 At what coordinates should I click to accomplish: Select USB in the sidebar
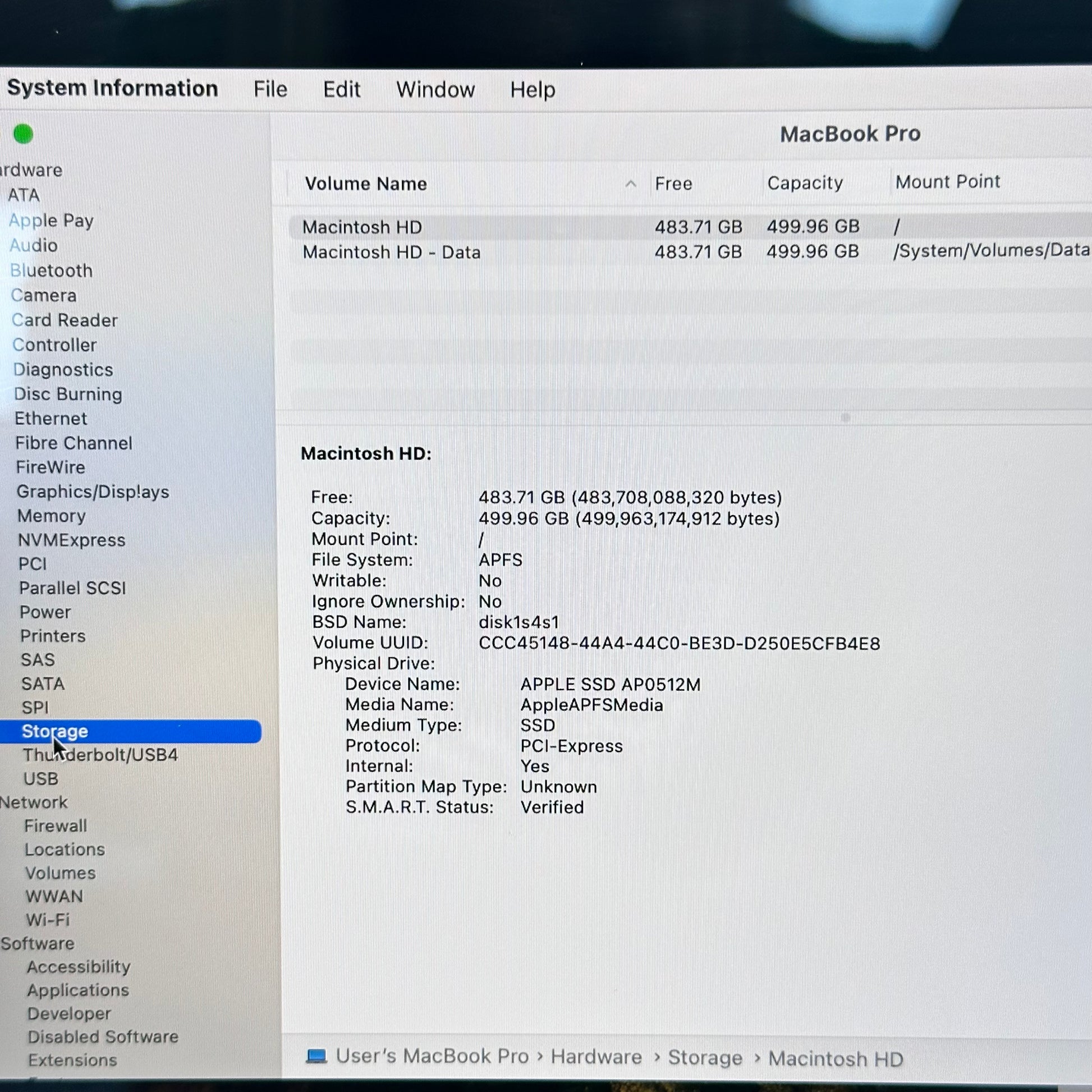point(41,778)
